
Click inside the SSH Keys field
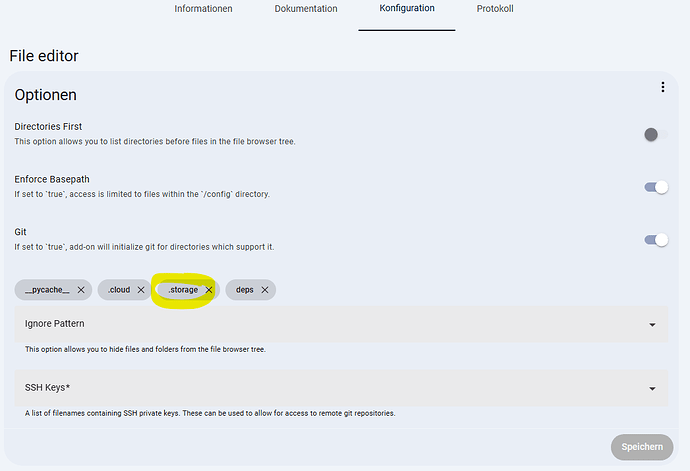tap(341, 388)
